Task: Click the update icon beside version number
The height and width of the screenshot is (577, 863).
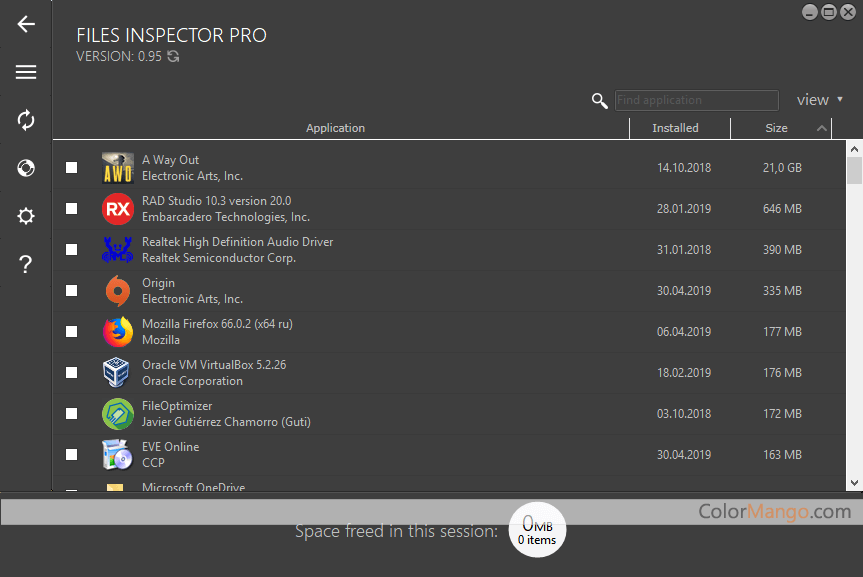Action: (x=173, y=57)
